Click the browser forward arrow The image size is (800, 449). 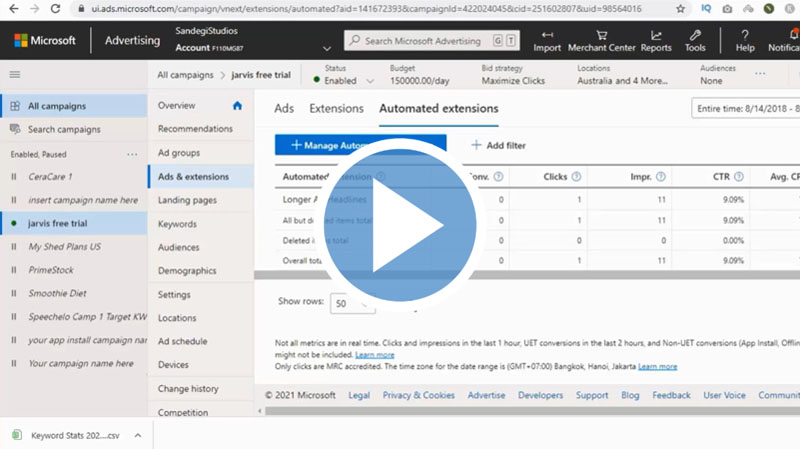[34, 9]
